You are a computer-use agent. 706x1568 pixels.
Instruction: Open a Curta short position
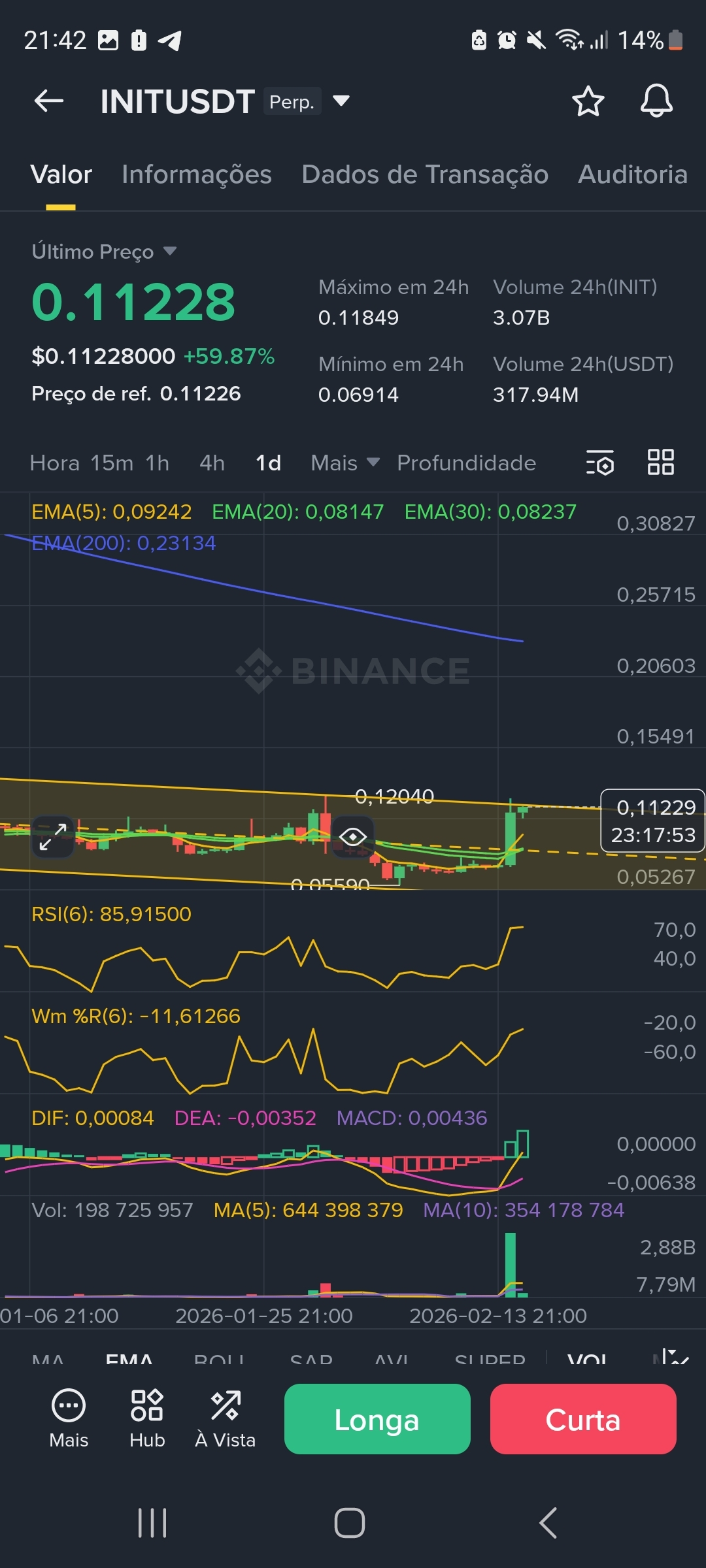(583, 1419)
